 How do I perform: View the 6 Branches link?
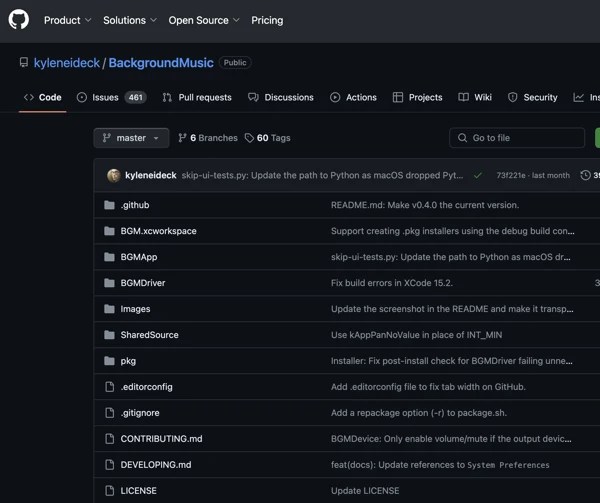[x=208, y=138]
